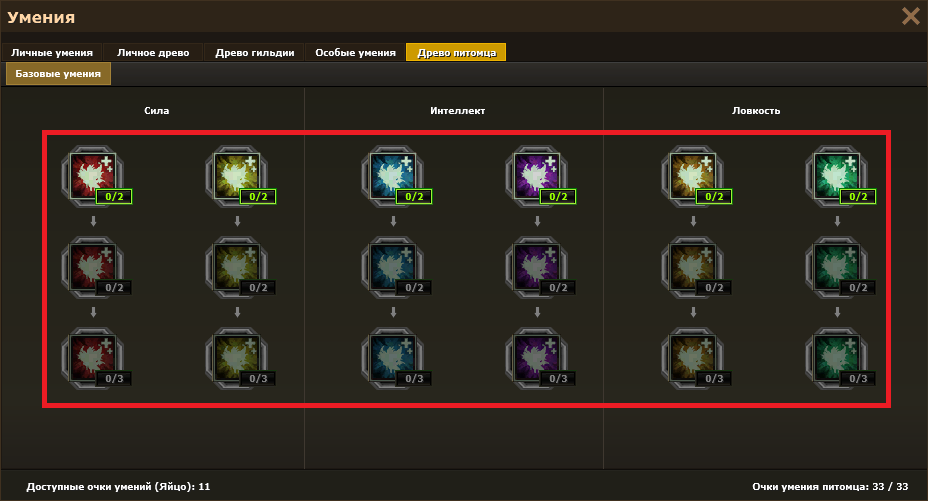
Task: Click the bottom-row green 0/3 skill
Action: click(x=837, y=358)
